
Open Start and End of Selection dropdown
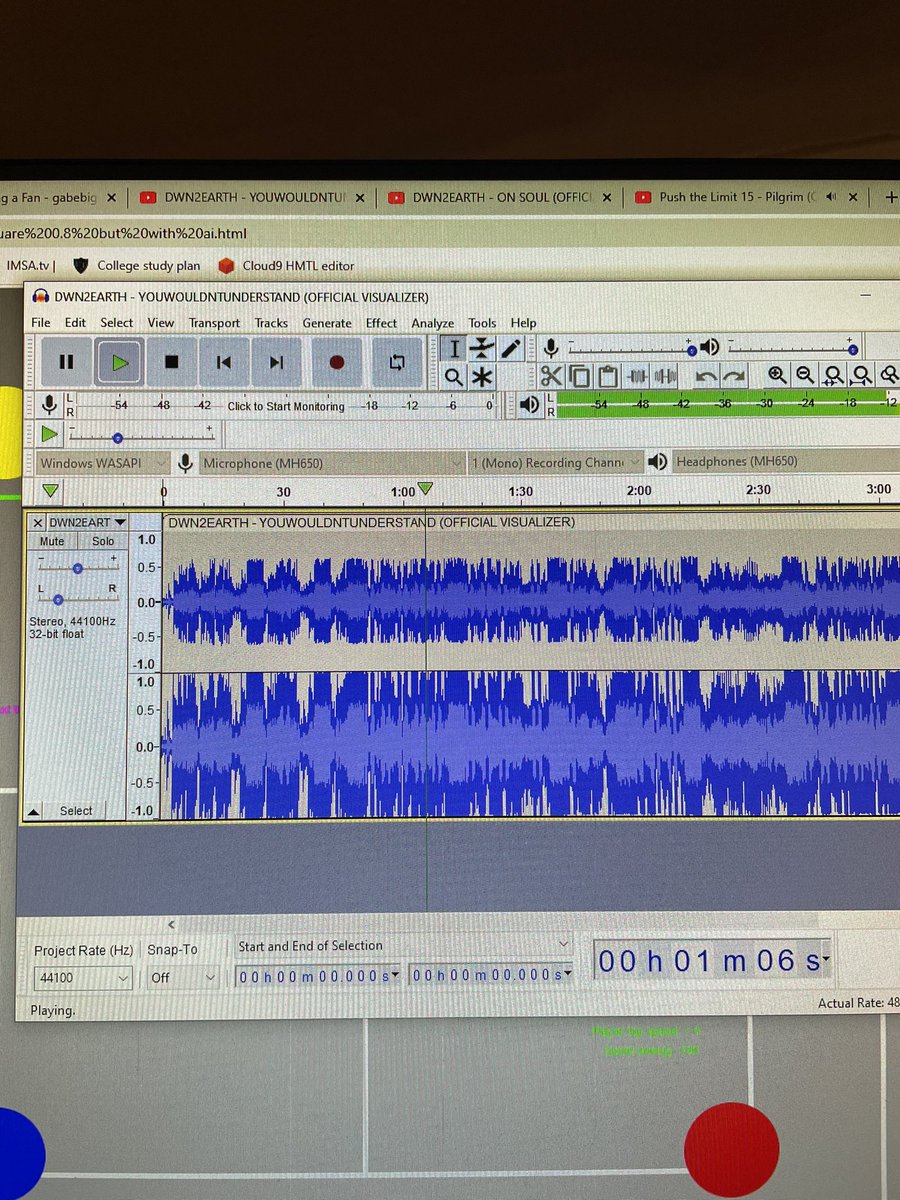tap(404, 945)
